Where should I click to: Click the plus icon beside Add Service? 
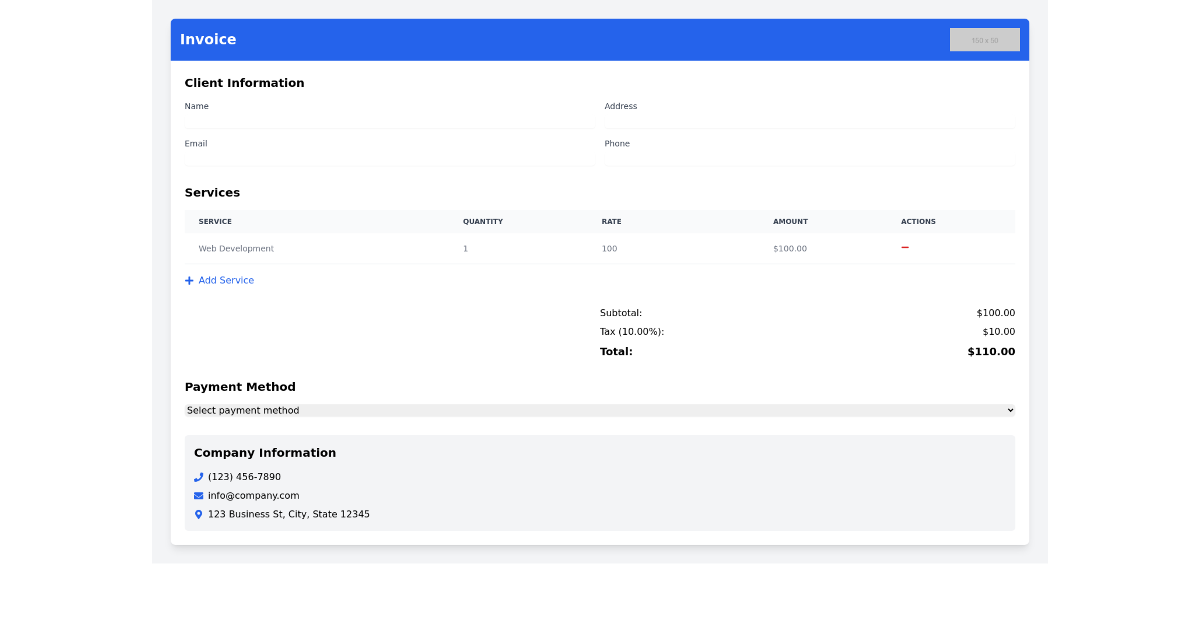tap(189, 280)
